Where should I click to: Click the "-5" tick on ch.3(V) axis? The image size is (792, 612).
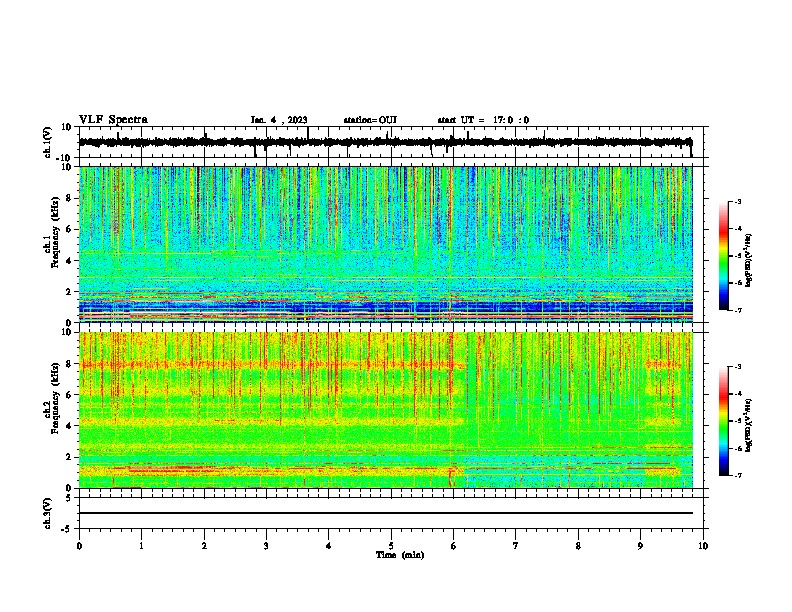point(68,529)
